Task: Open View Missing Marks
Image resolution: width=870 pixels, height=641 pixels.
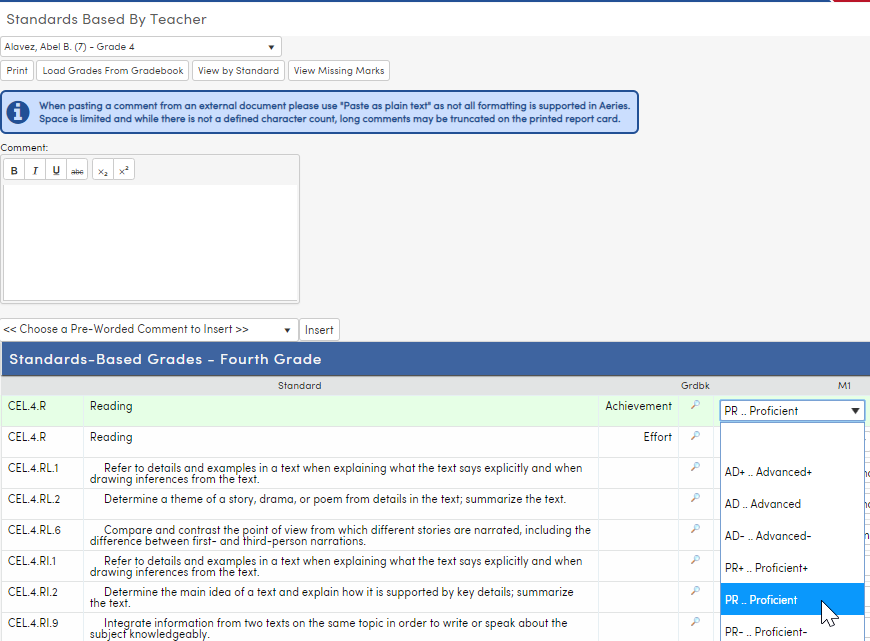Action: point(338,70)
